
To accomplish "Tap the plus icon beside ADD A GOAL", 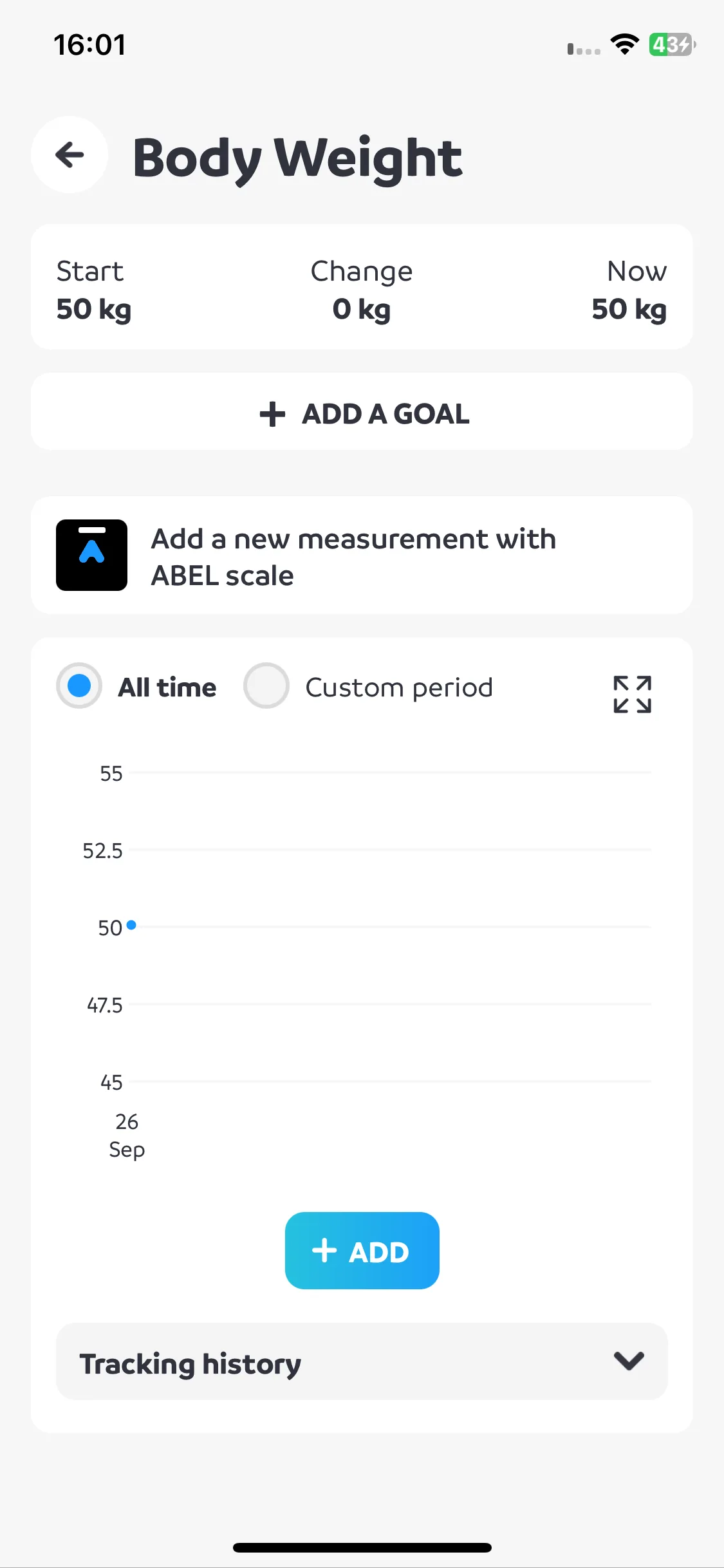I will click(272, 414).
